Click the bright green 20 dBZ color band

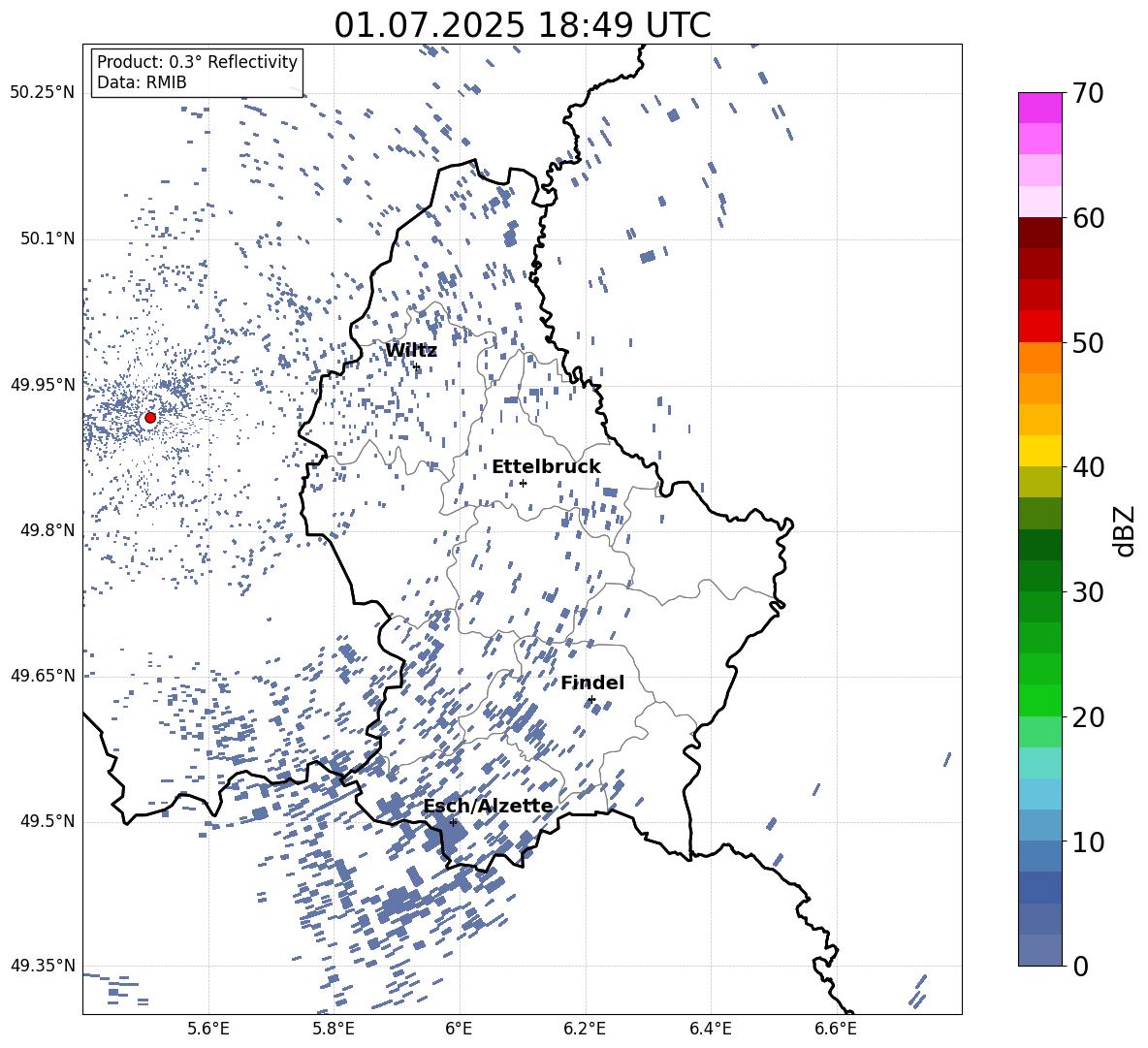point(1039,700)
